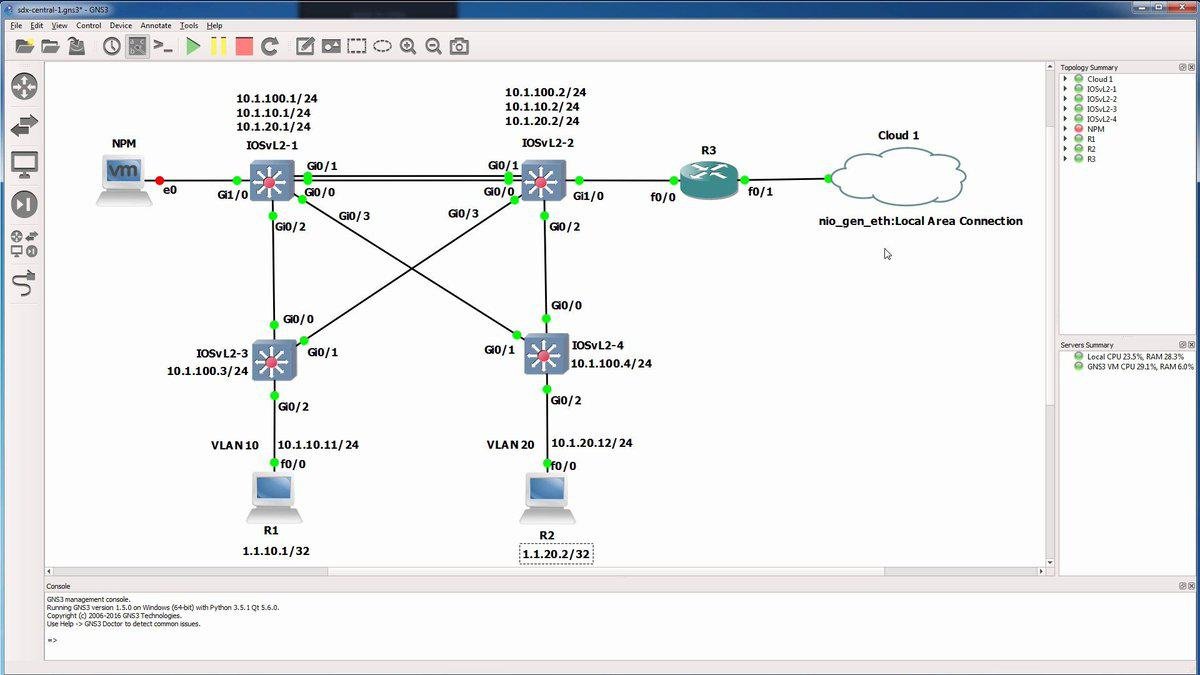1200x675 pixels.
Task: Manage project snapshots with clock icon
Action: (x=112, y=46)
